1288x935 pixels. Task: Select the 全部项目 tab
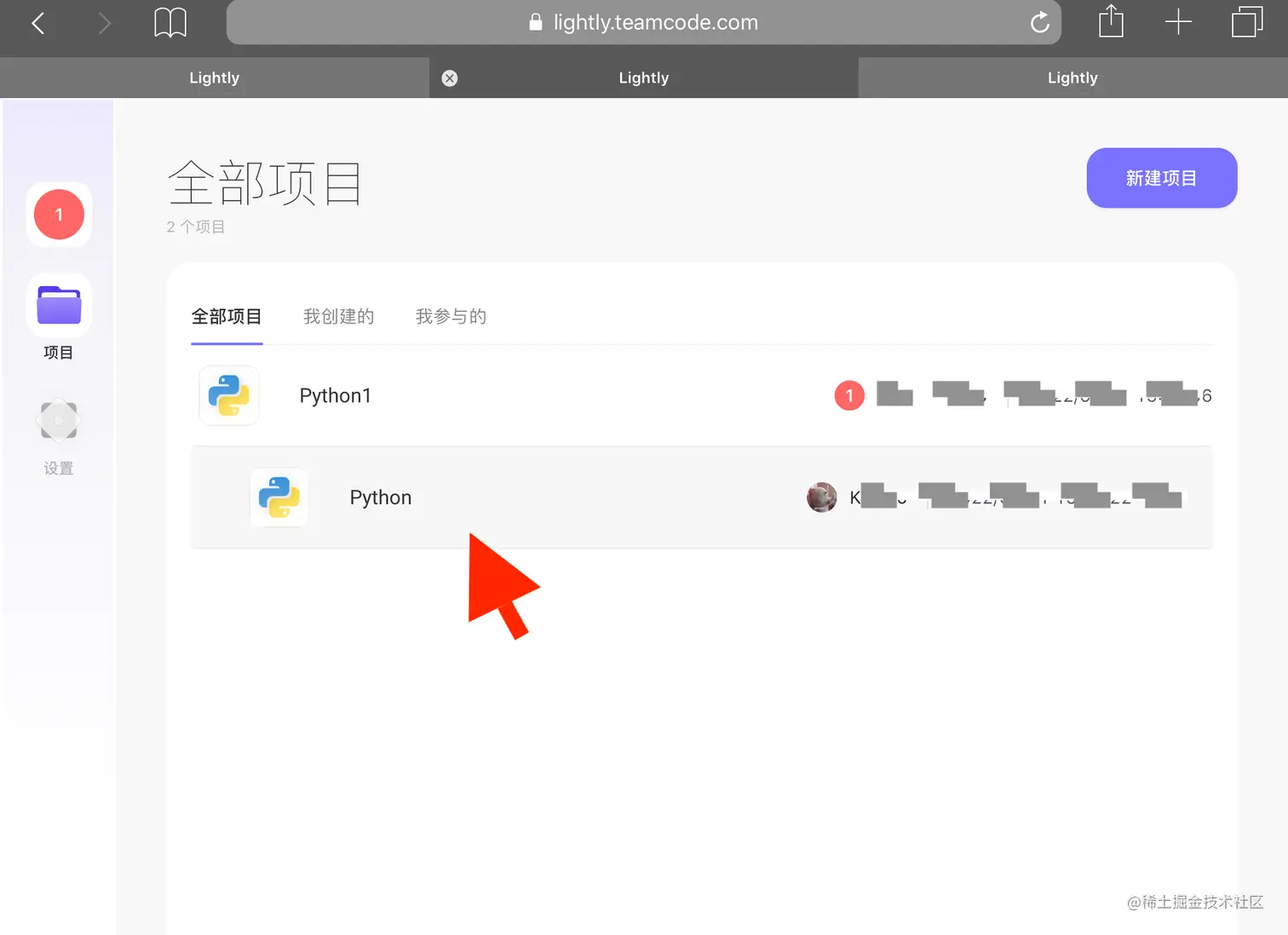(227, 317)
